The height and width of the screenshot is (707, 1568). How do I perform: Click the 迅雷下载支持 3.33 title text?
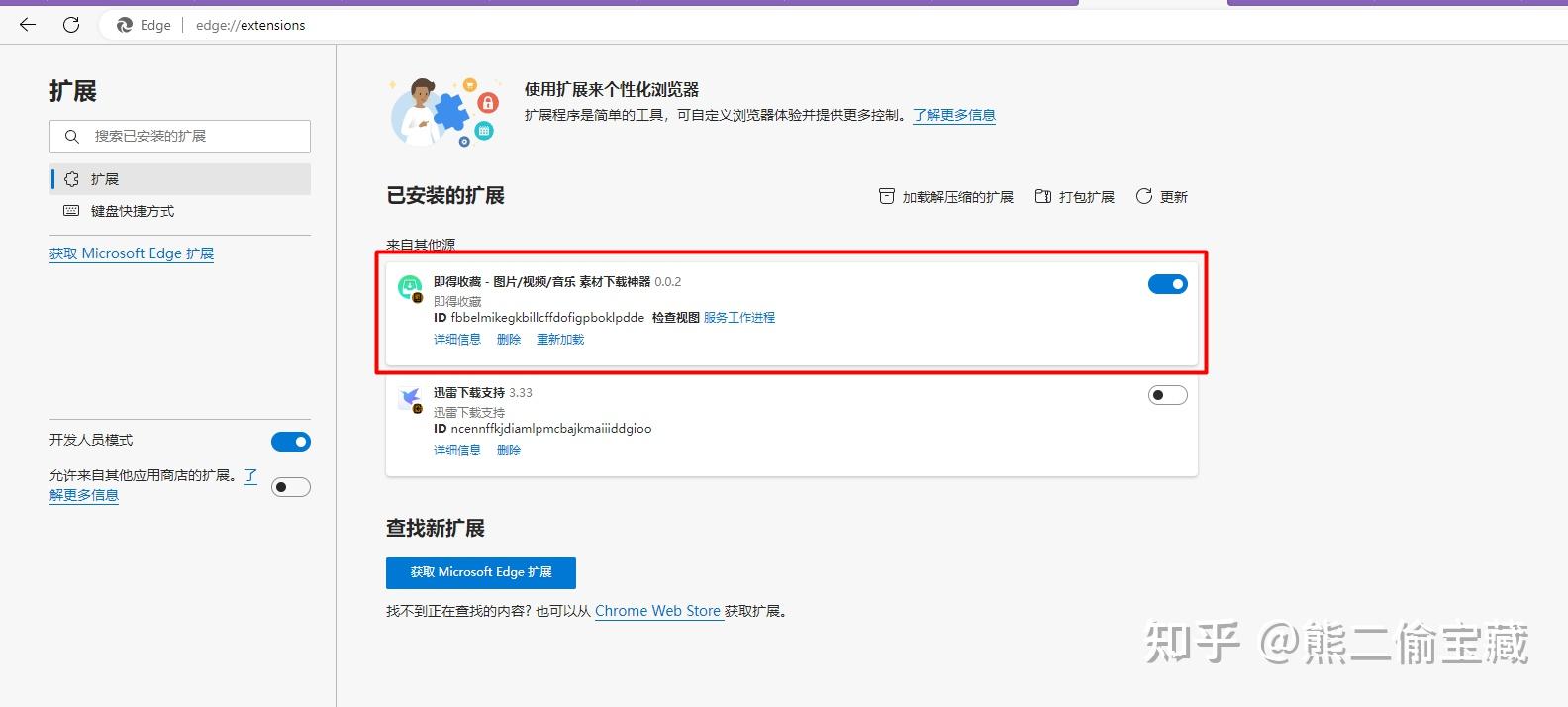(483, 393)
